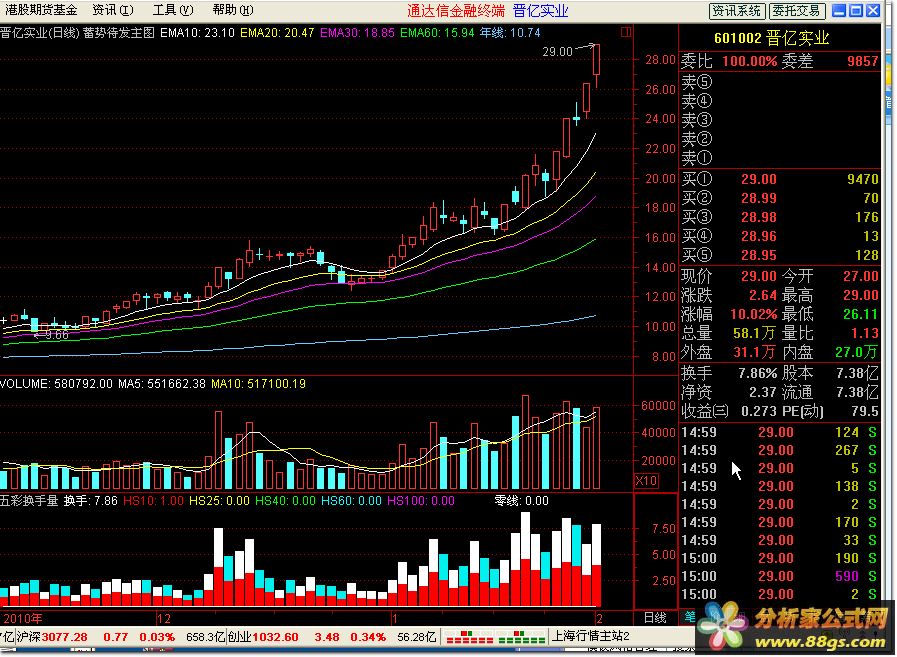Click the 9.66 low price marker on chart
The width and height of the screenshot is (897, 657).
[x=56, y=335]
